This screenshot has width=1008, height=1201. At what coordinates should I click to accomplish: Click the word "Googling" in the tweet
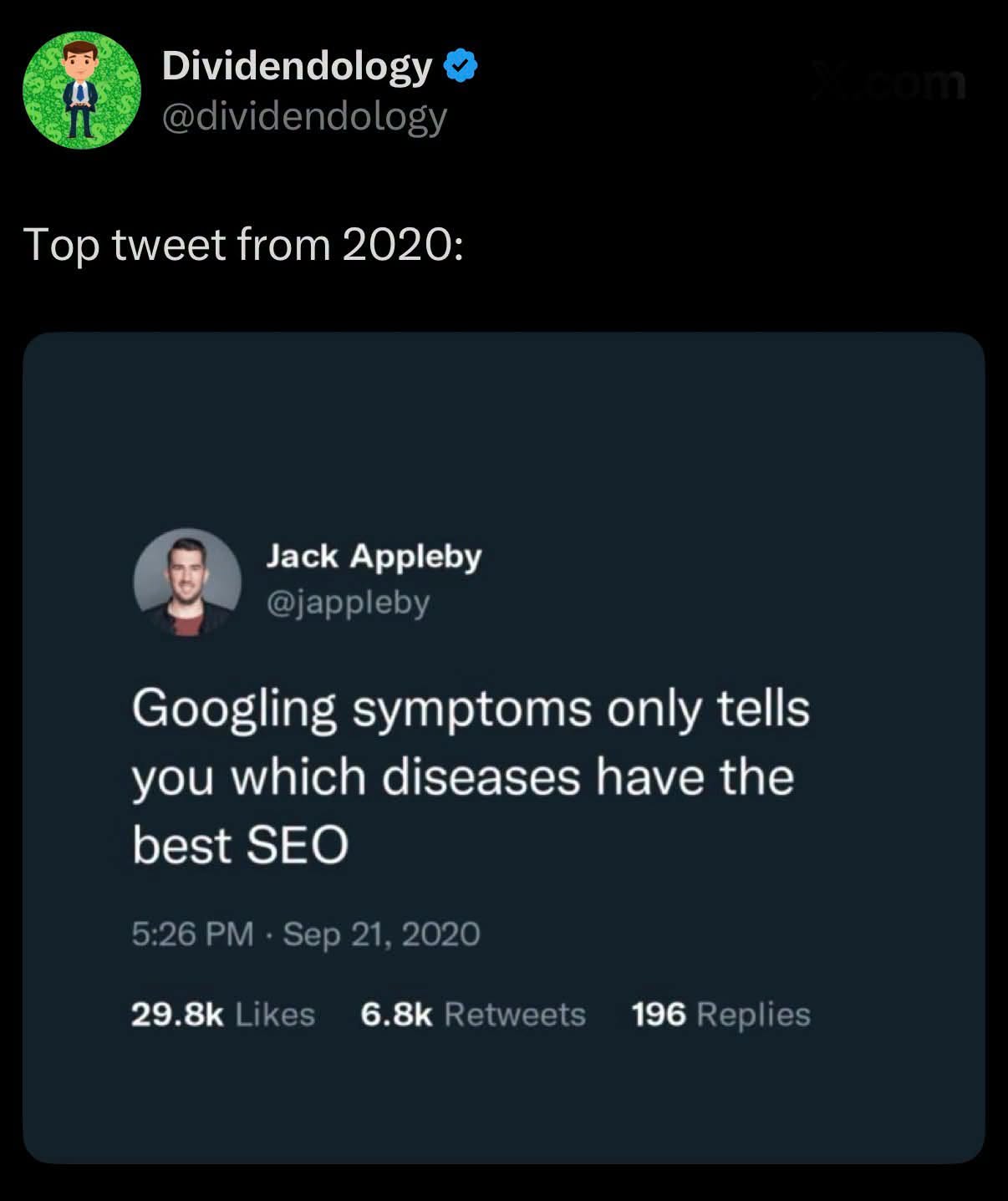(x=234, y=710)
